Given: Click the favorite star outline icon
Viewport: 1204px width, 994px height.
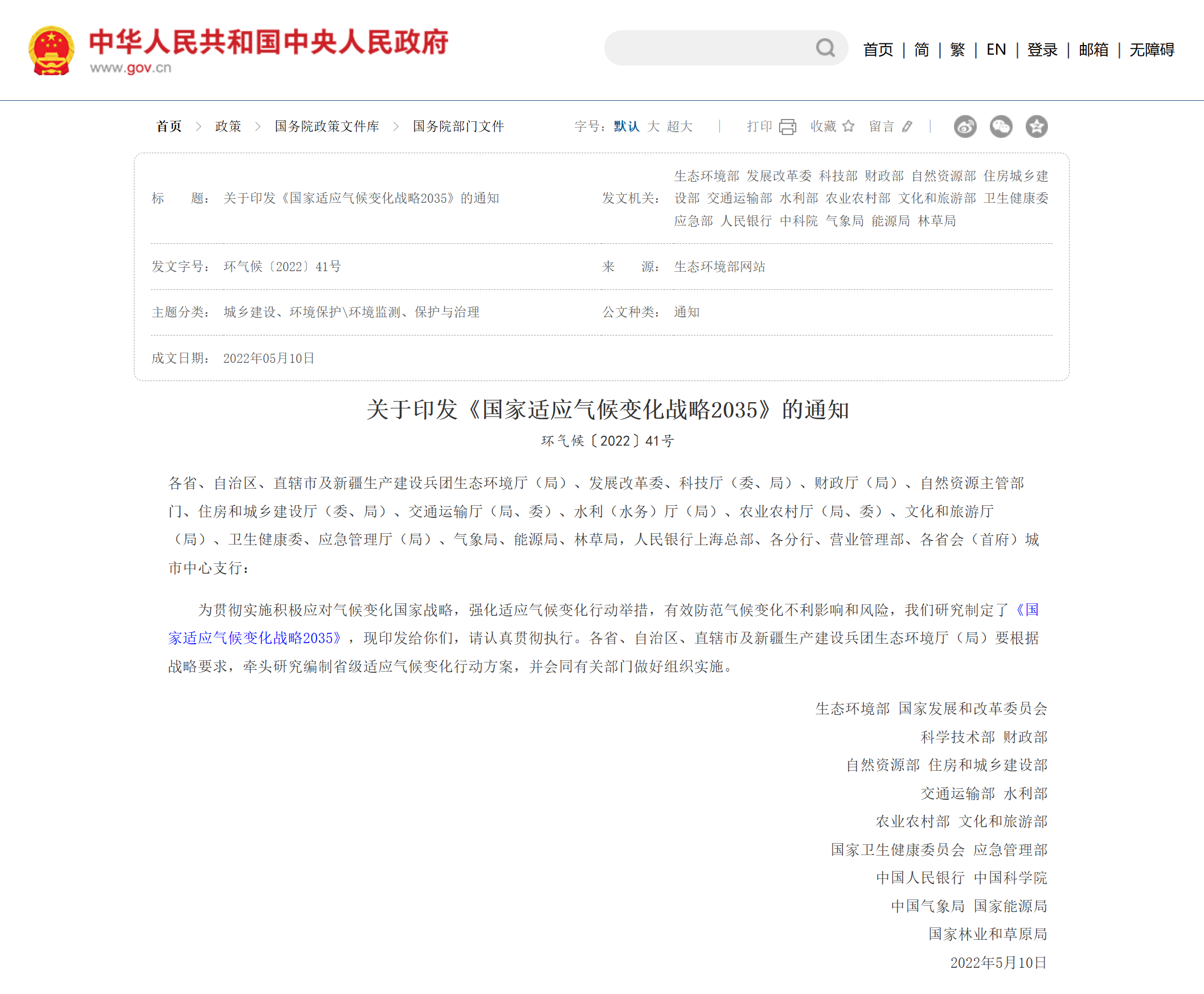Looking at the screenshot, I should (849, 126).
